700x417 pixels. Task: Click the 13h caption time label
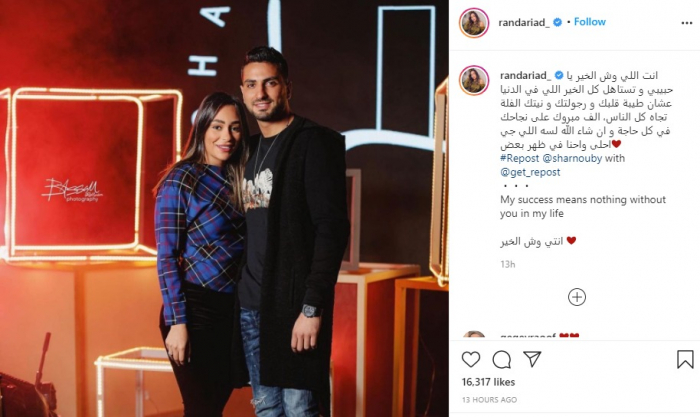pos(508,264)
